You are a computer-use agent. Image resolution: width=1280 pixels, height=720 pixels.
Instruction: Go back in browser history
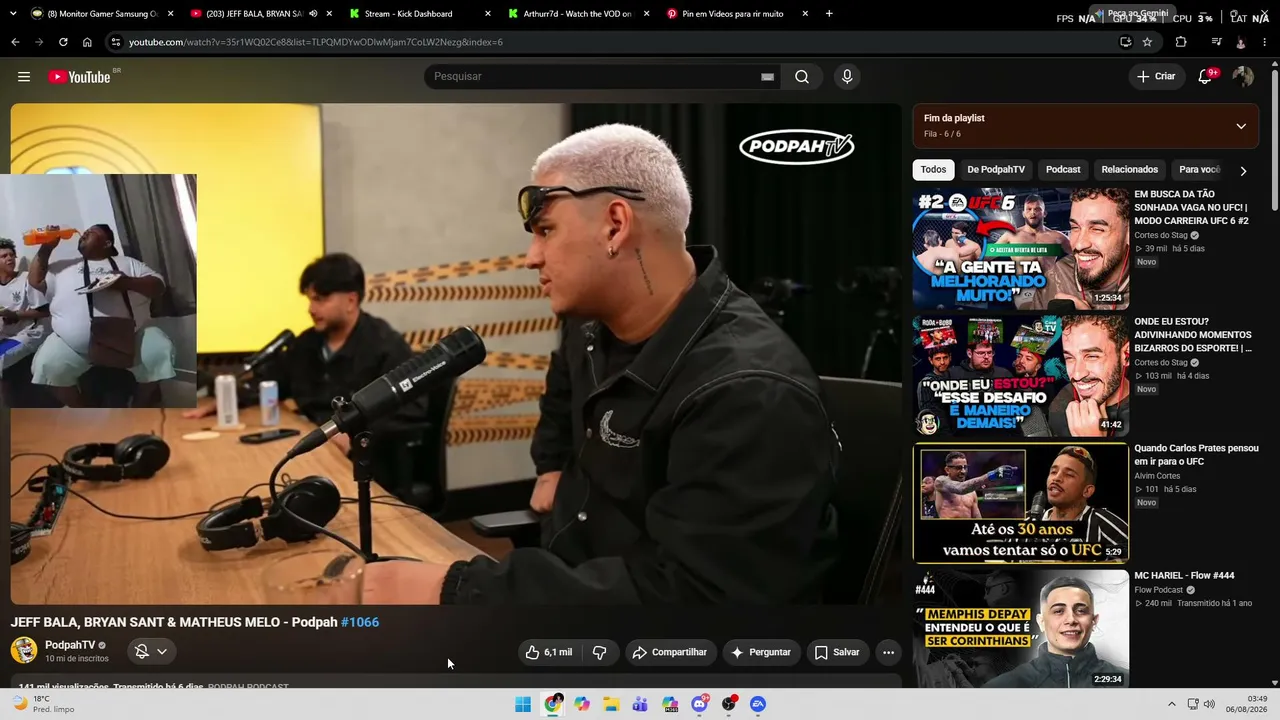[x=15, y=42]
